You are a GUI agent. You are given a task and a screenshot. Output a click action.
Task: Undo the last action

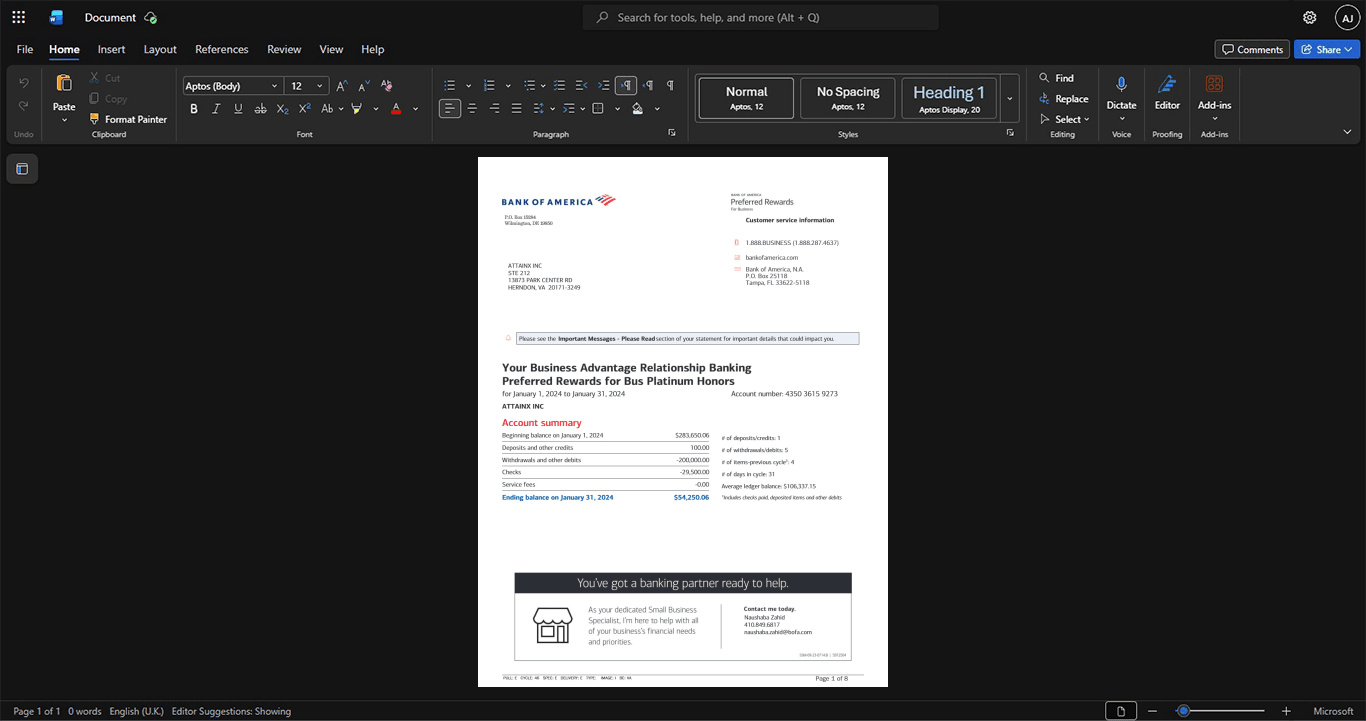pyautogui.click(x=24, y=83)
